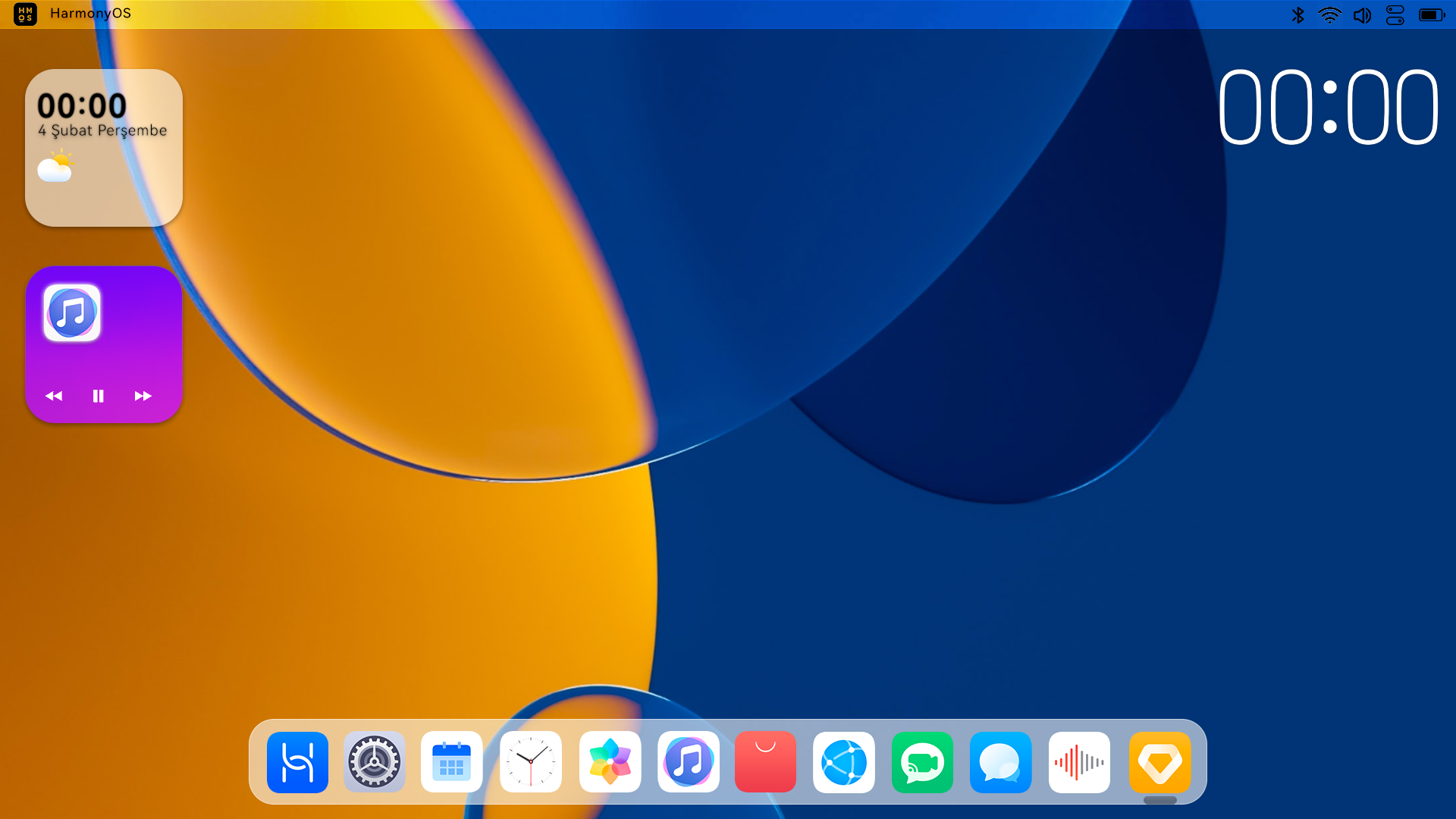Open Settings gear in the dock
Screen dimensions: 1456x819
[x=375, y=762]
